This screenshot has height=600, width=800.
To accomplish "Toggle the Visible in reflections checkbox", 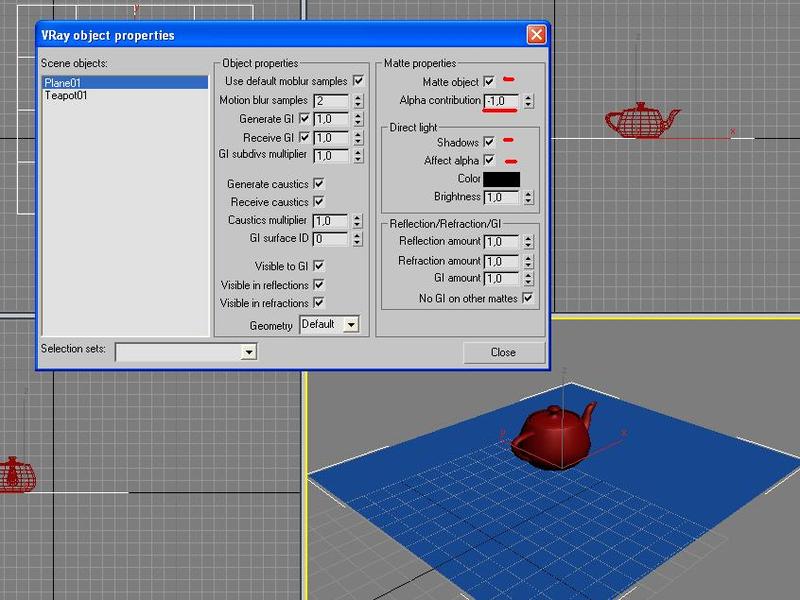I will point(319,285).
